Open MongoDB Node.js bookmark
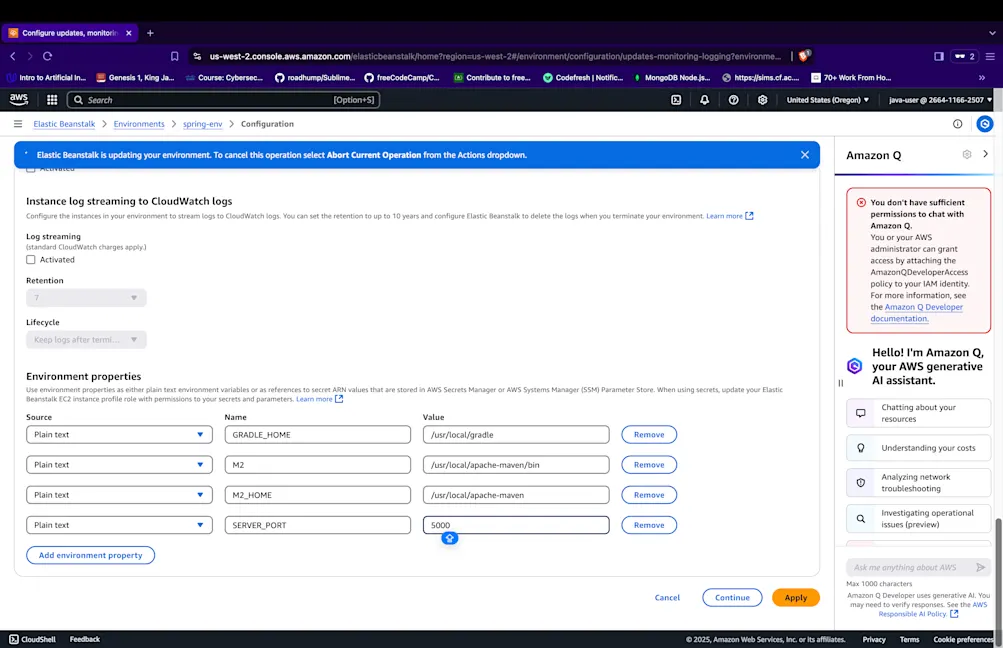Image resolution: width=1003 pixels, height=648 pixels. (x=672, y=77)
